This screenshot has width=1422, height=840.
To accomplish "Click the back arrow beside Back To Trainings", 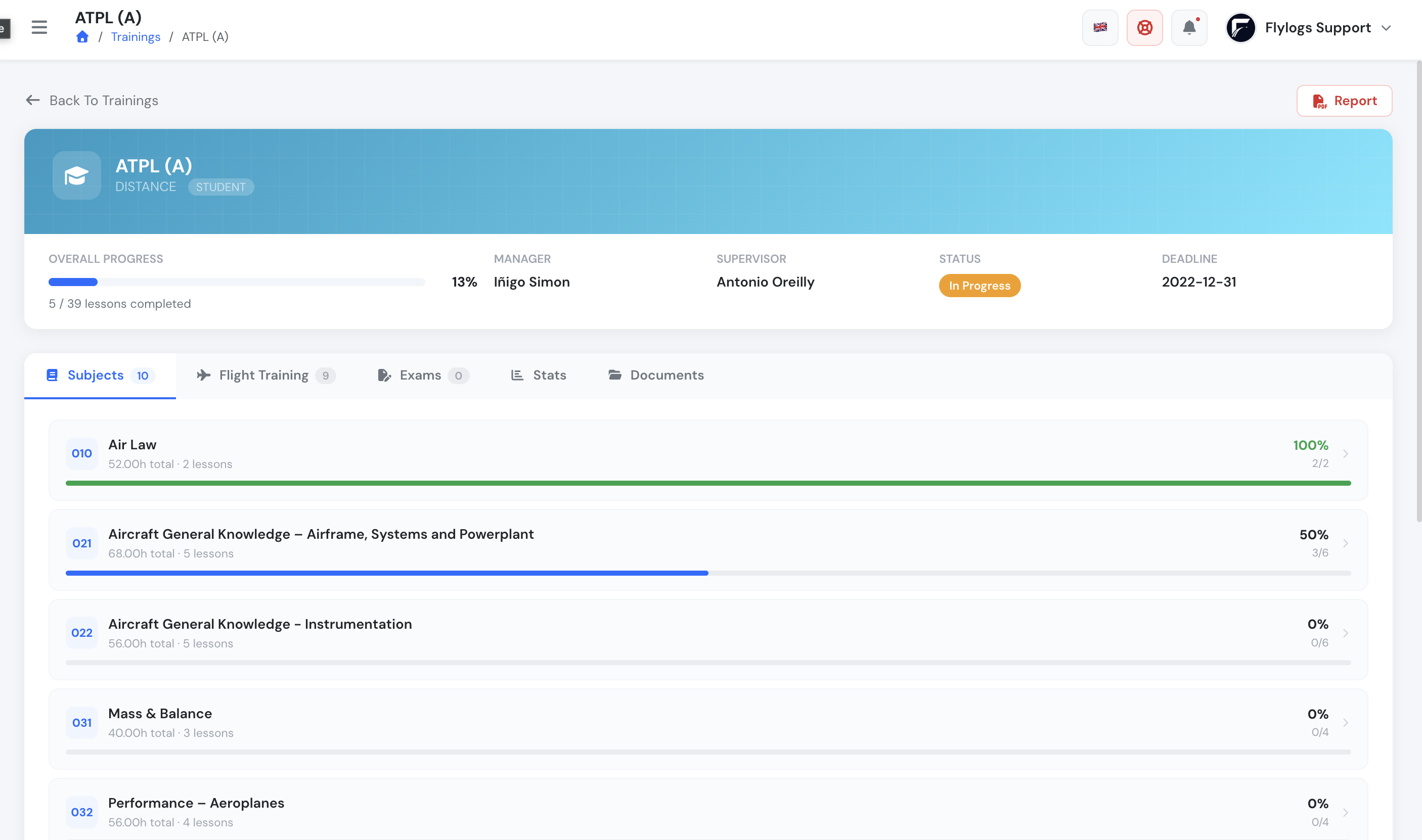I will pyautogui.click(x=33, y=100).
